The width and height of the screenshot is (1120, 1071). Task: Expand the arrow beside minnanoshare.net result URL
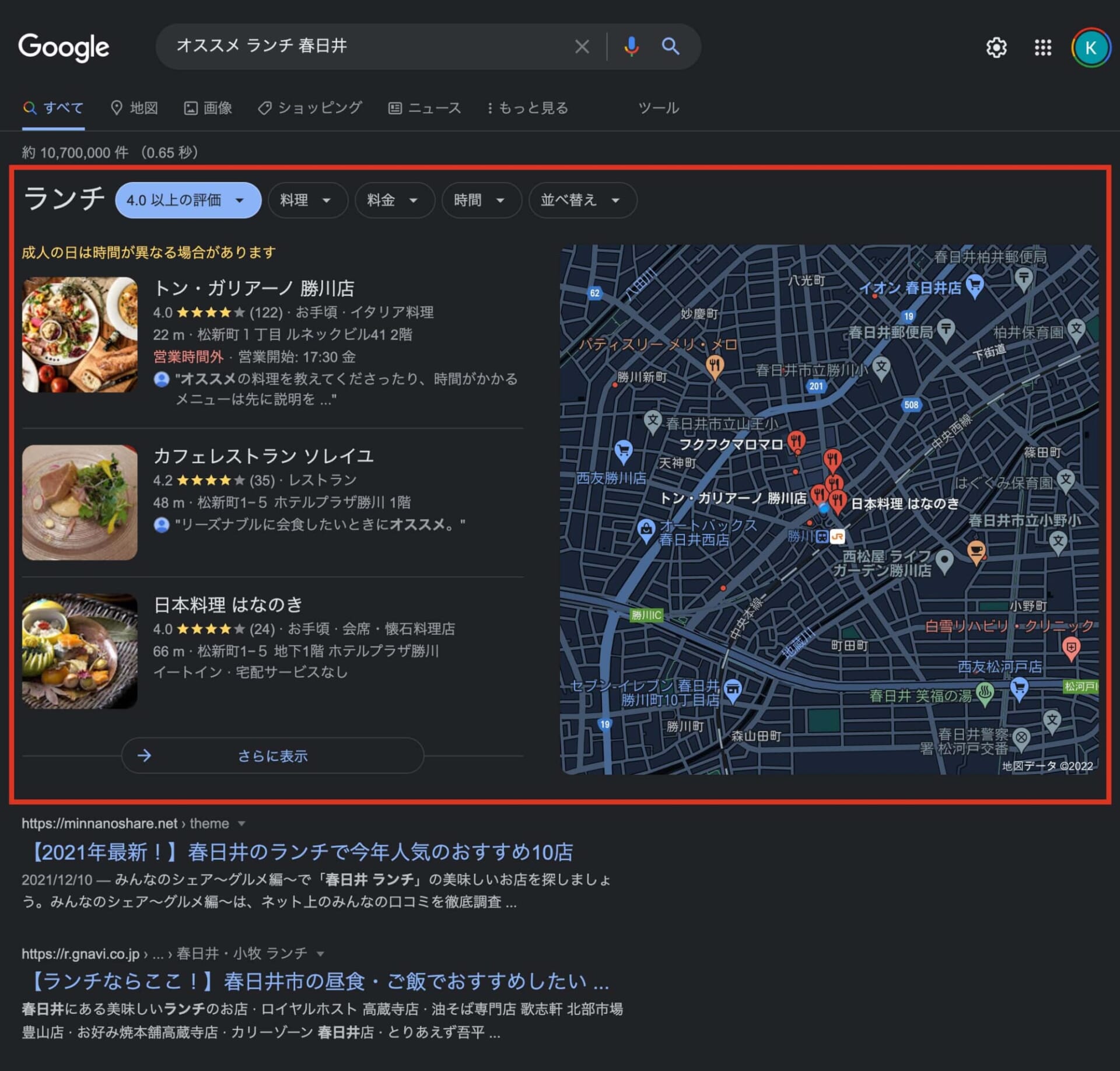[x=242, y=824]
